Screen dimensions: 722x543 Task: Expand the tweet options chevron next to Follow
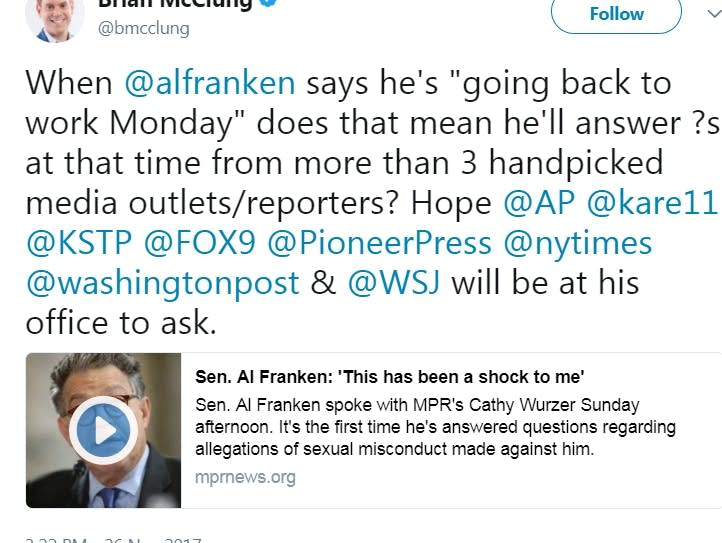709,14
